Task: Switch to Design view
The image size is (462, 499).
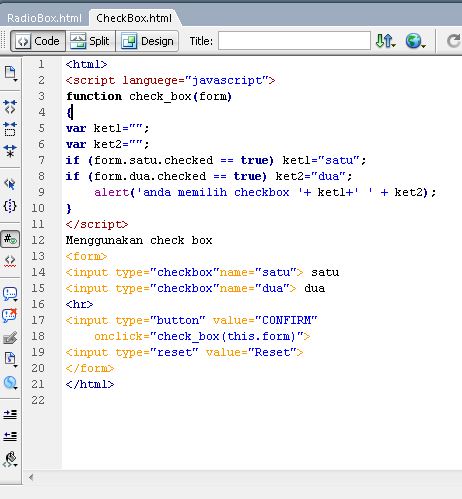Action: click(x=147, y=41)
